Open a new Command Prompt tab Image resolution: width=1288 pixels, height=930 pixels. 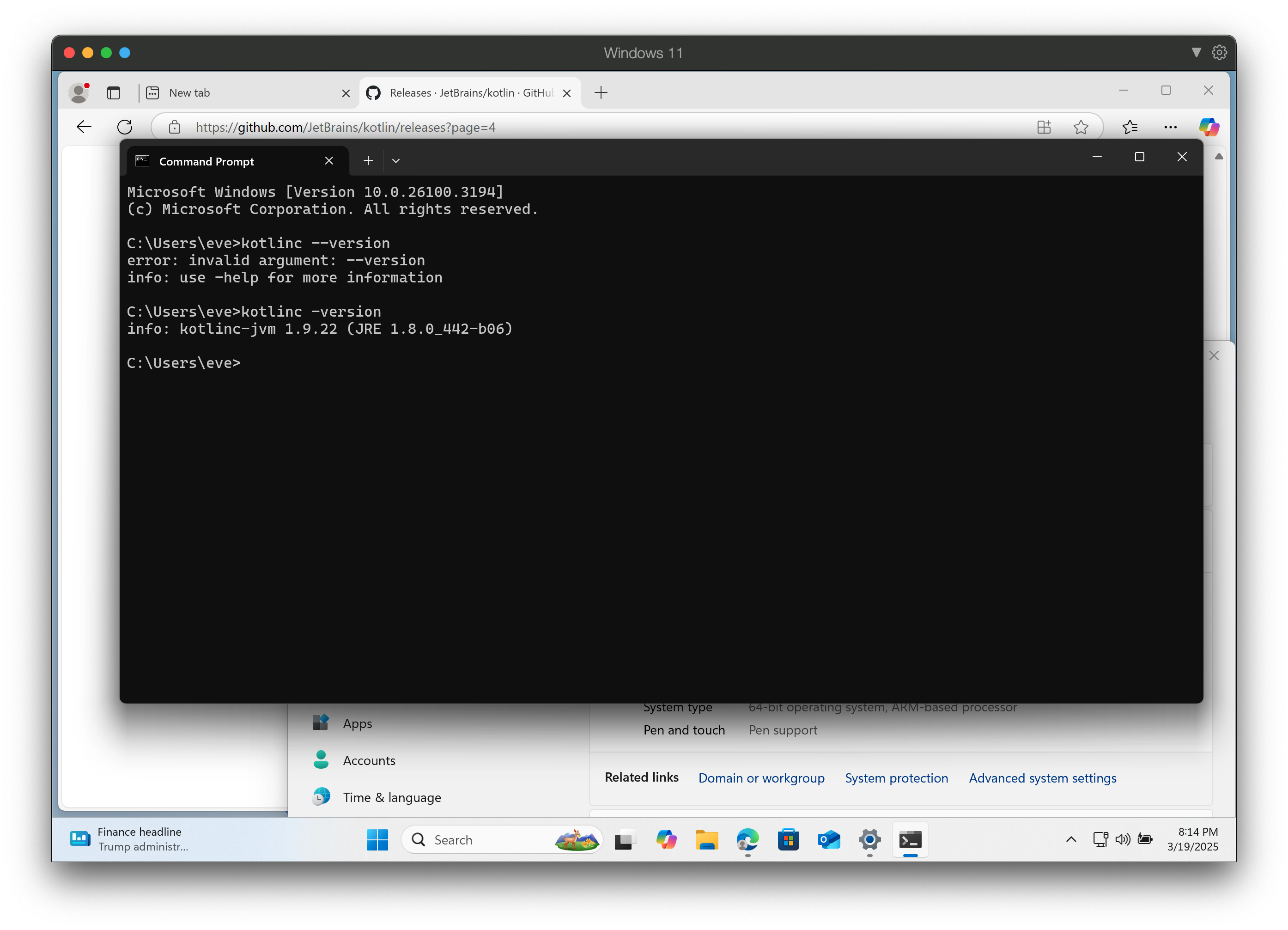point(368,161)
